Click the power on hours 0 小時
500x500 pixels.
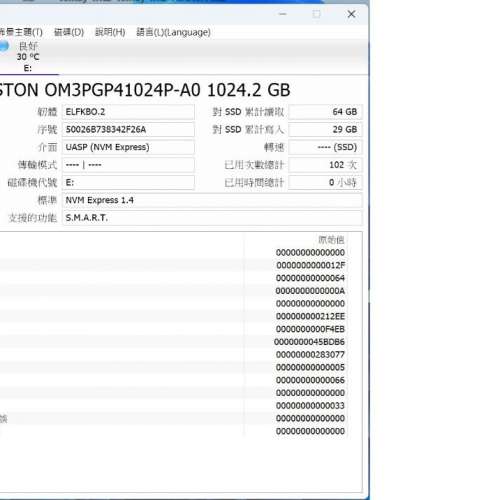coord(325,182)
